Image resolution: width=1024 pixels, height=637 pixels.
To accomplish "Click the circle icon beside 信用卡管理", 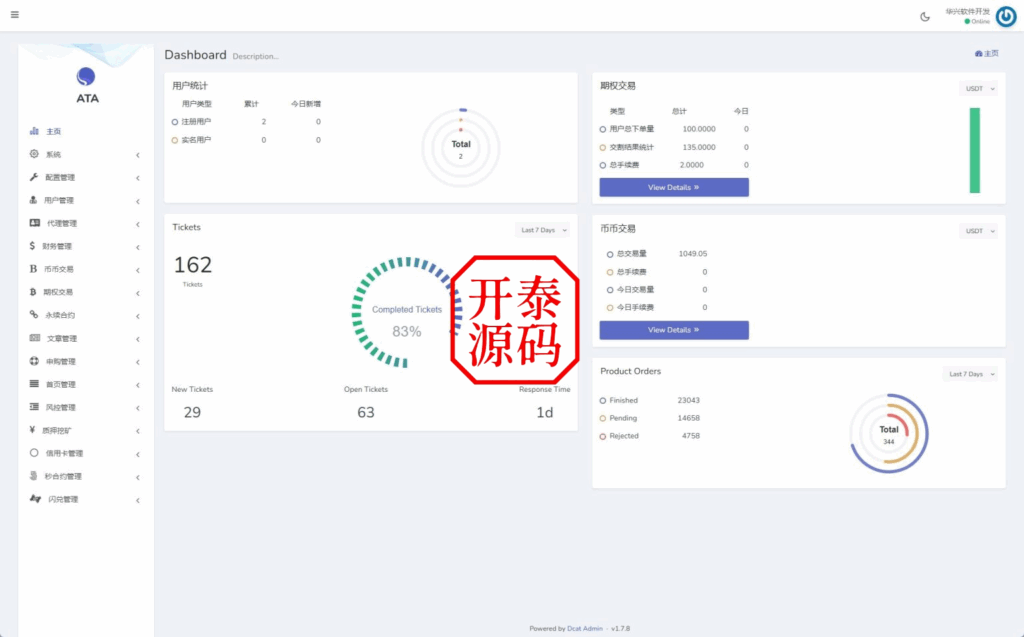I will click(x=34, y=453).
